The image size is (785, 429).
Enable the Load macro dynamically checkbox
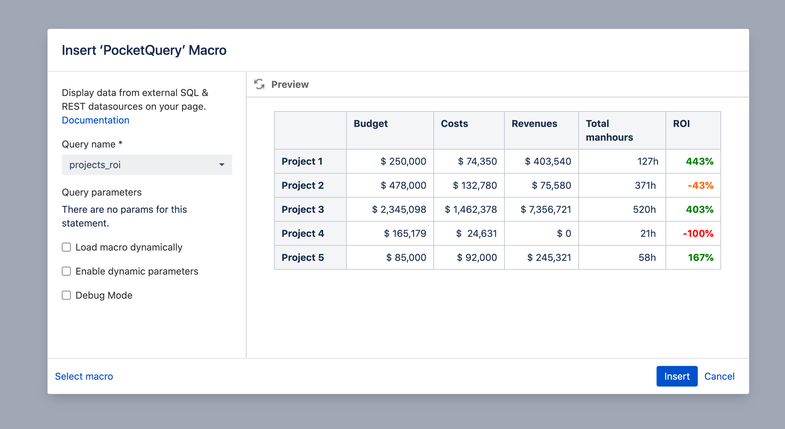coord(66,247)
